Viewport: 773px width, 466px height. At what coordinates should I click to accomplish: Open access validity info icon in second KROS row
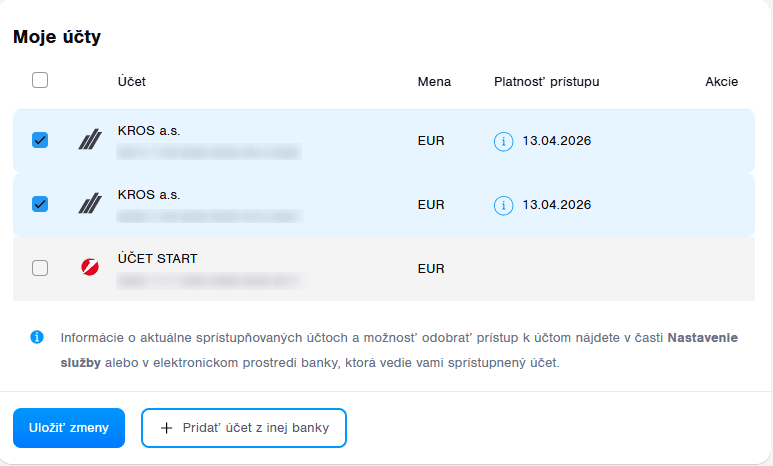[x=503, y=205]
